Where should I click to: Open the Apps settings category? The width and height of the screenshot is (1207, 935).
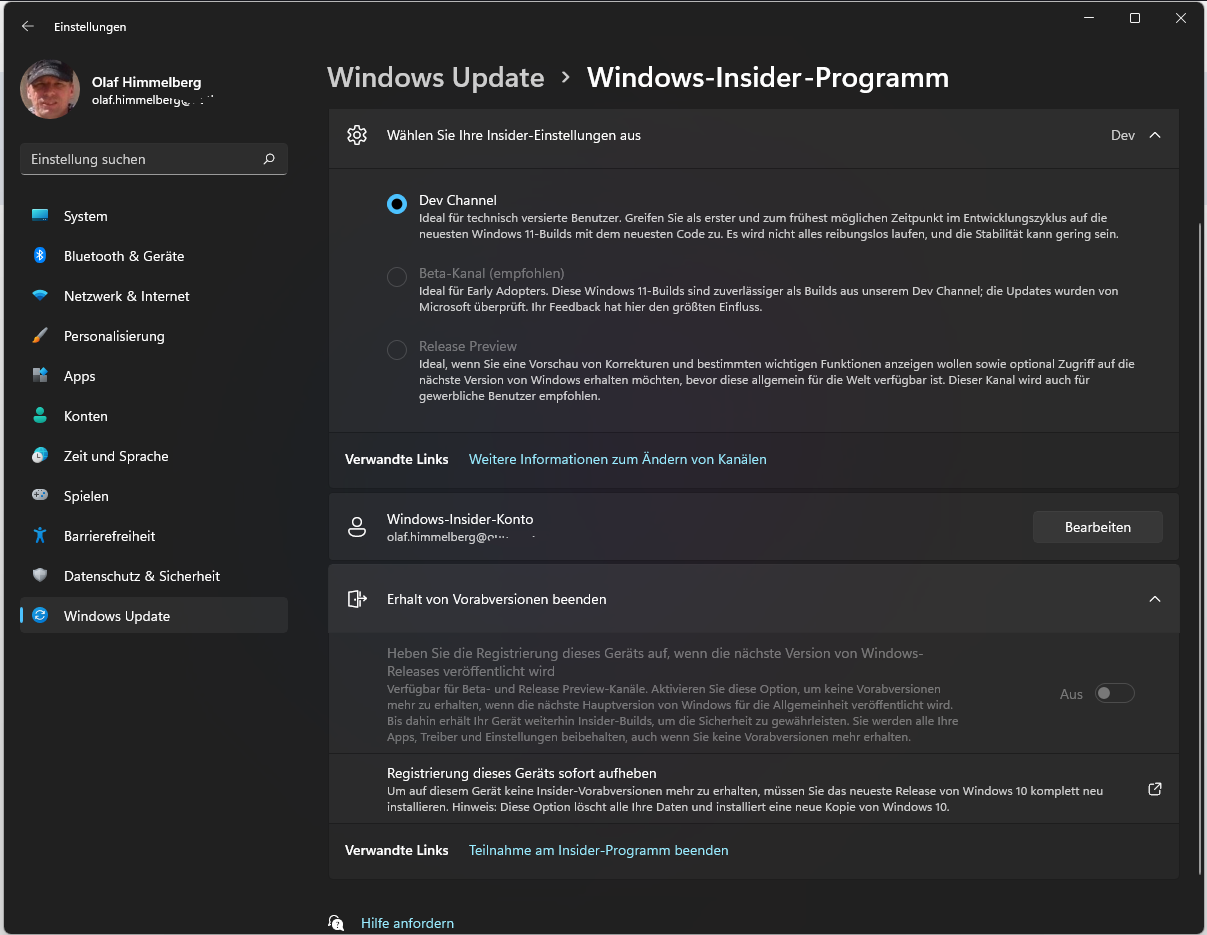click(79, 376)
